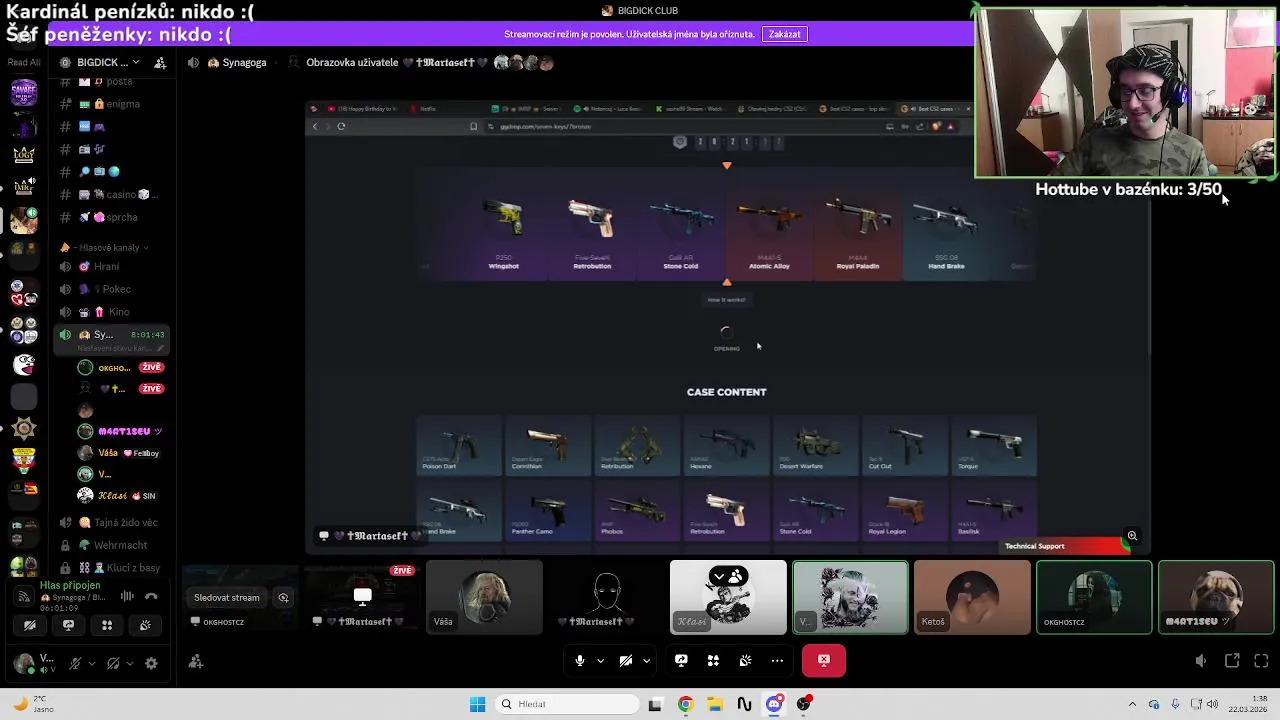1280x720 pixels.
Task: Click Váša user in voice list
Action: point(120,453)
